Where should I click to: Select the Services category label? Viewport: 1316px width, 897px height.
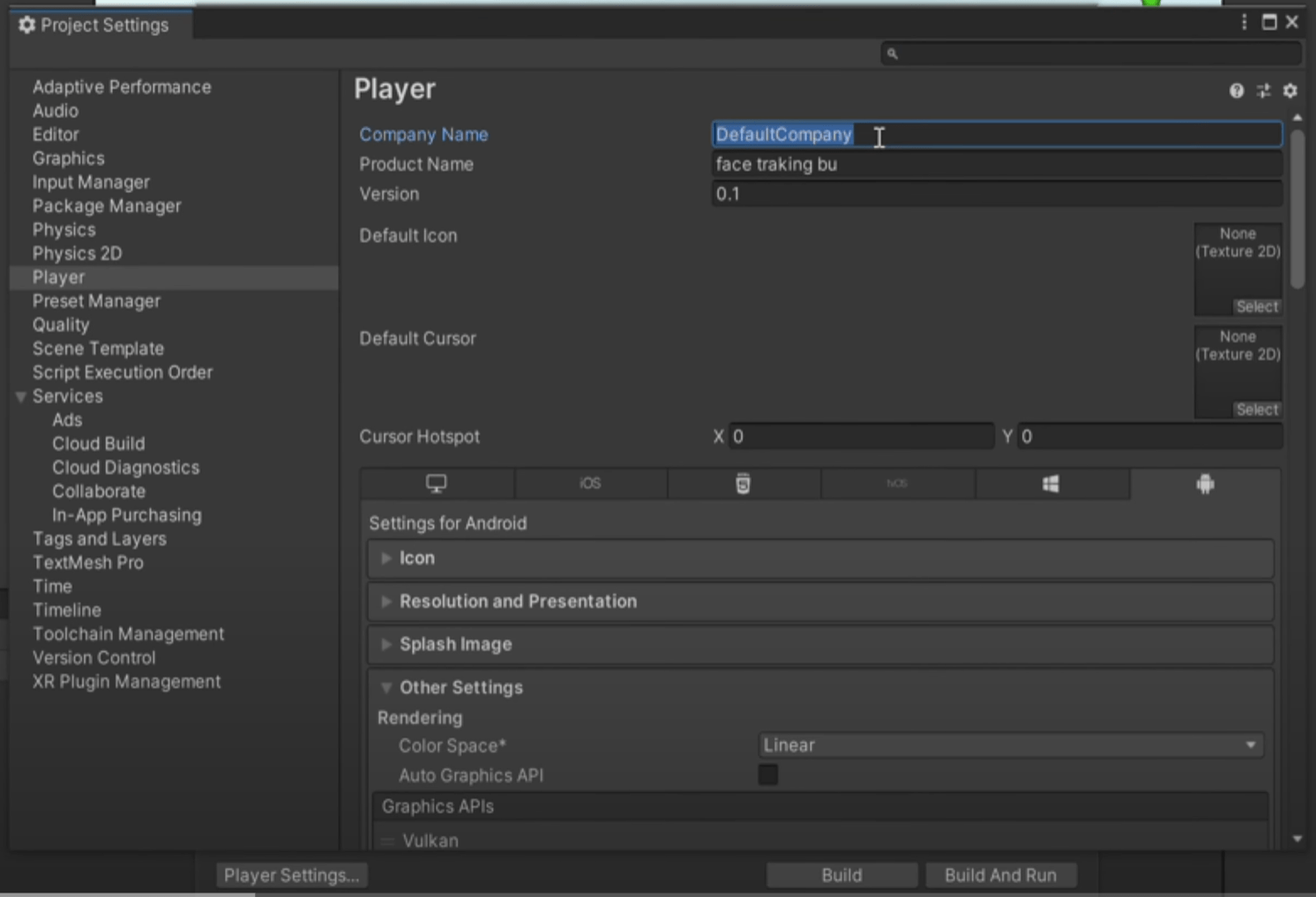[68, 397]
